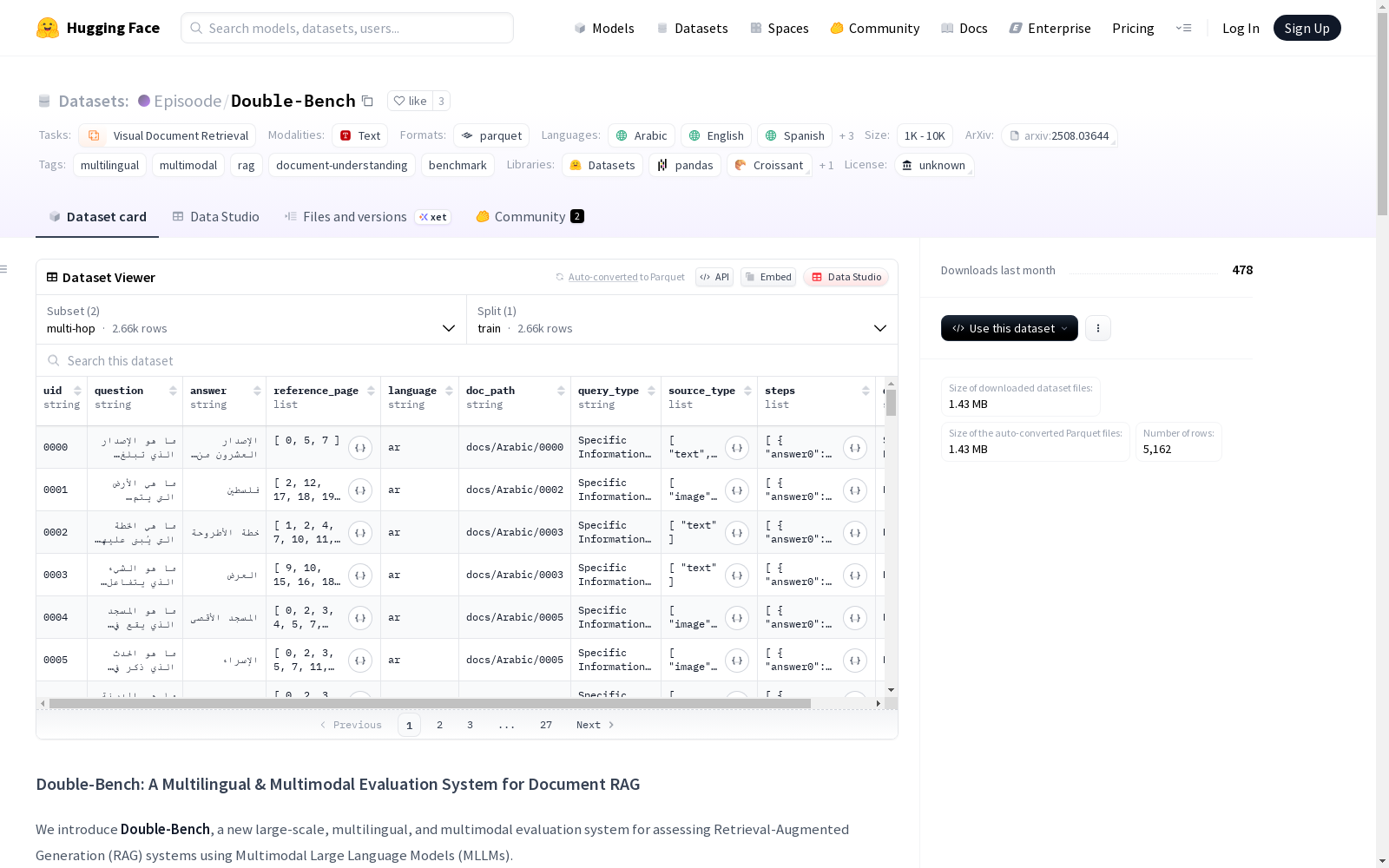
Task: Sort by the uid column
Action: 77,391
